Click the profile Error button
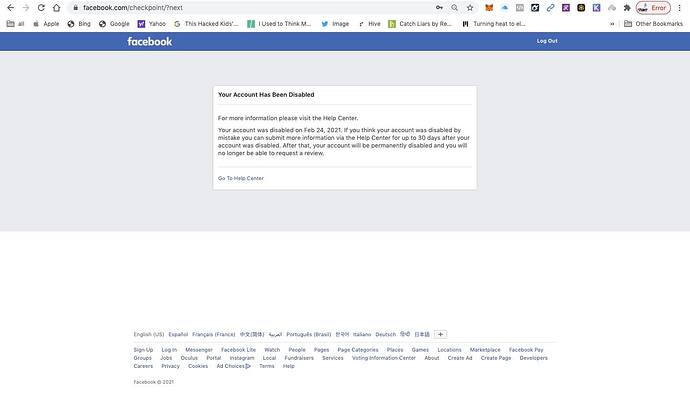 click(653, 8)
